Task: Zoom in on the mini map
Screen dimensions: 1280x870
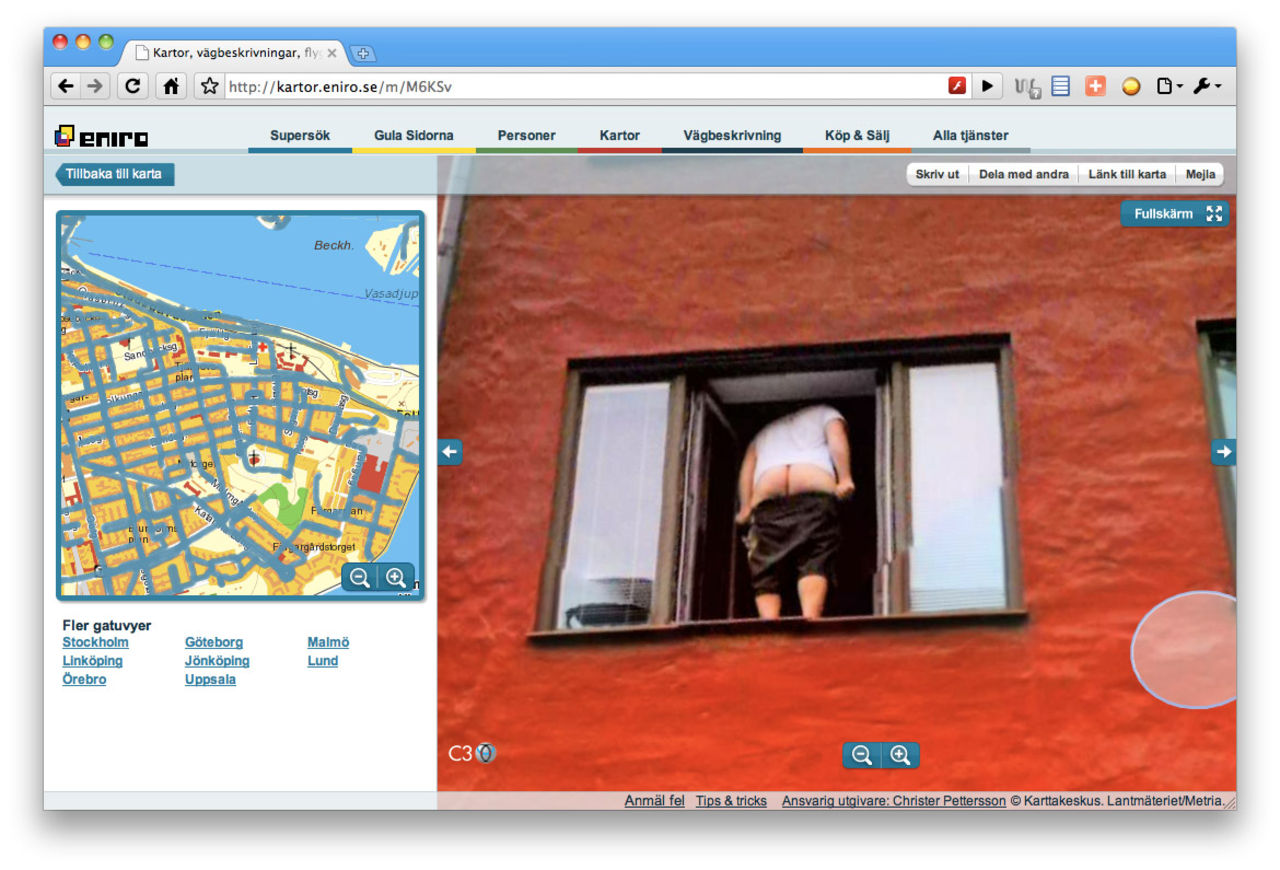Action: 396,578
